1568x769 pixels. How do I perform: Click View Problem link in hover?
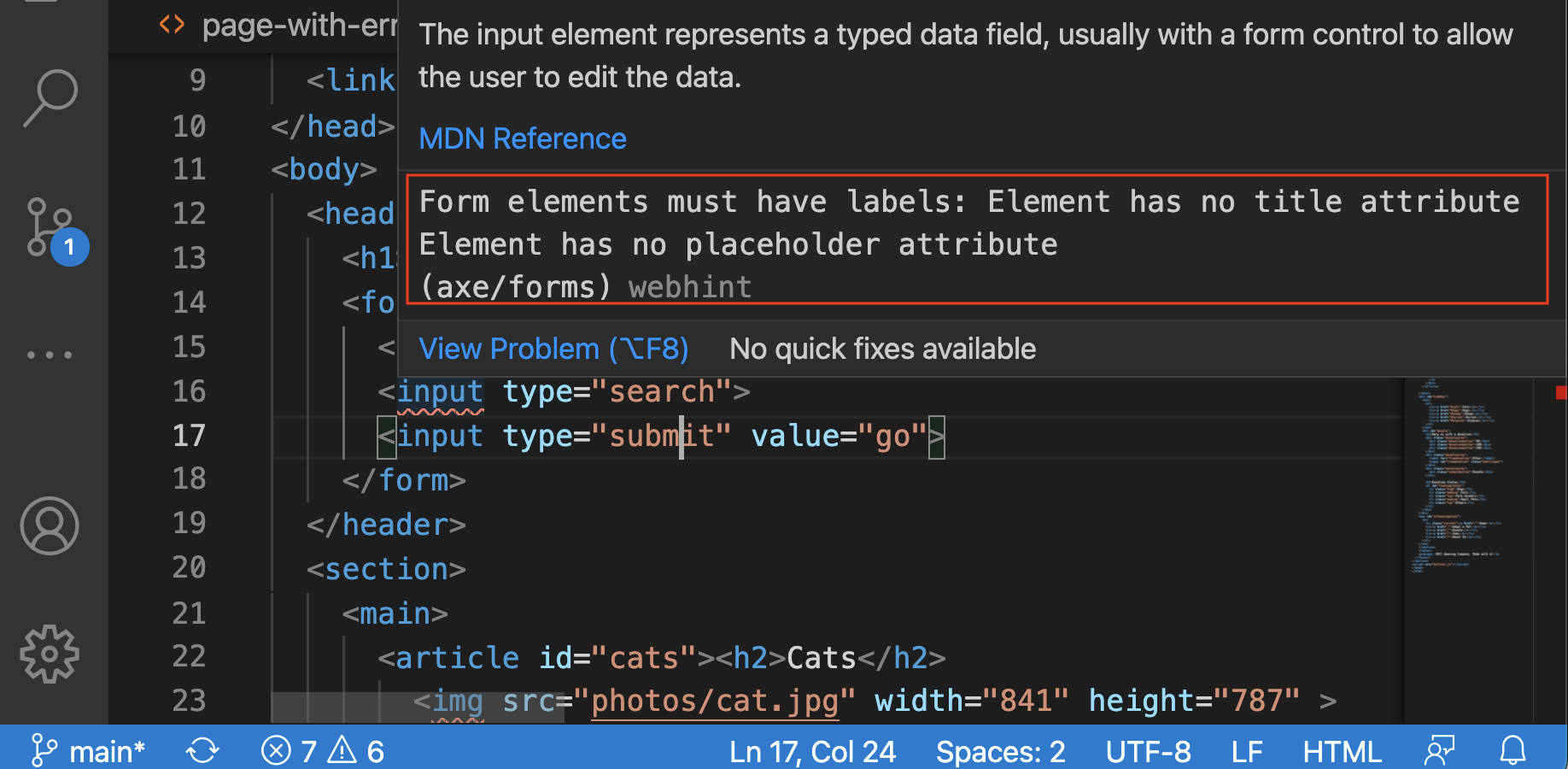[x=553, y=349]
